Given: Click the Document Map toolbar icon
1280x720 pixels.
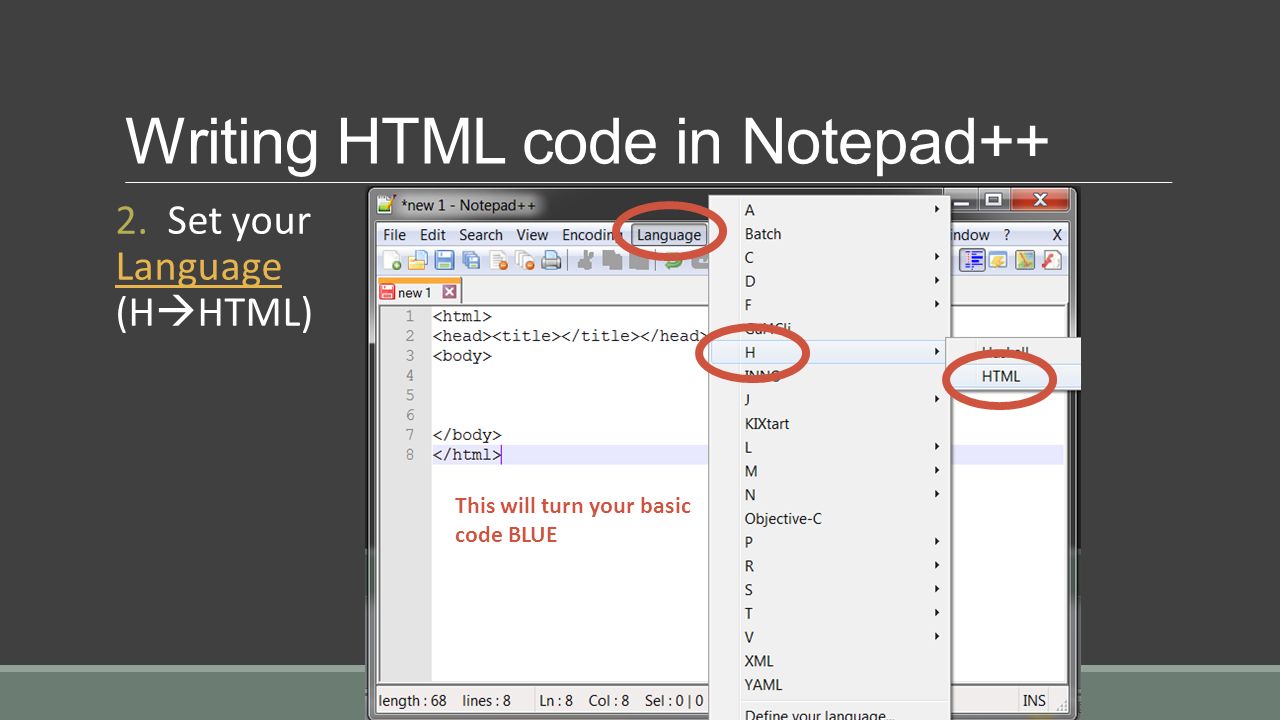Looking at the screenshot, I should pyautogui.click(x=1025, y=260).
